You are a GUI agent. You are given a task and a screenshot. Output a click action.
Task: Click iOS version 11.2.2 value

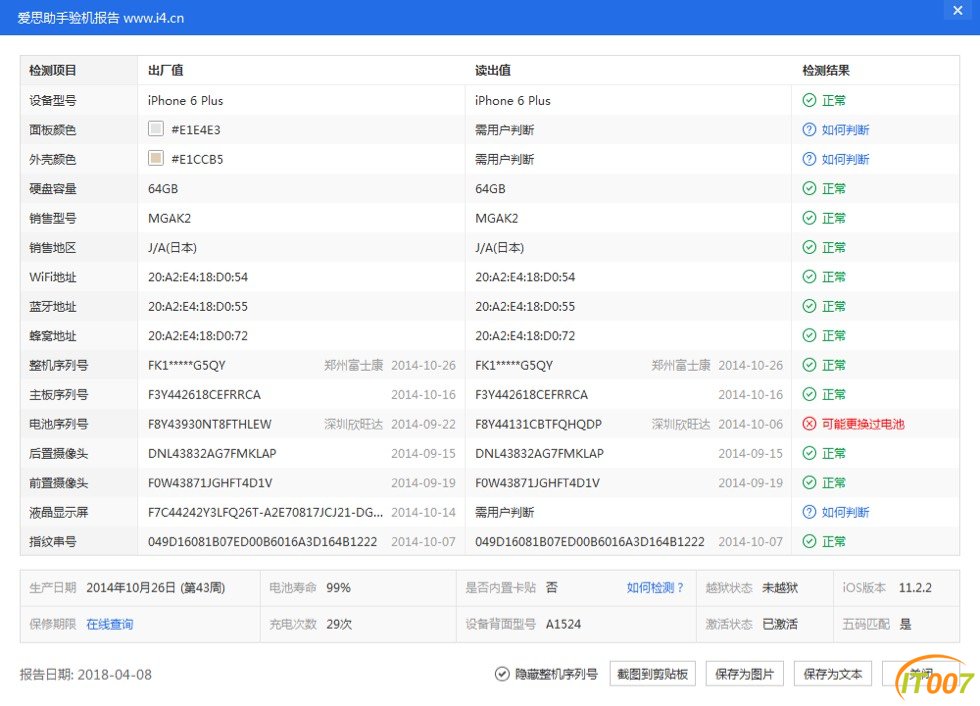coord(915,588)
